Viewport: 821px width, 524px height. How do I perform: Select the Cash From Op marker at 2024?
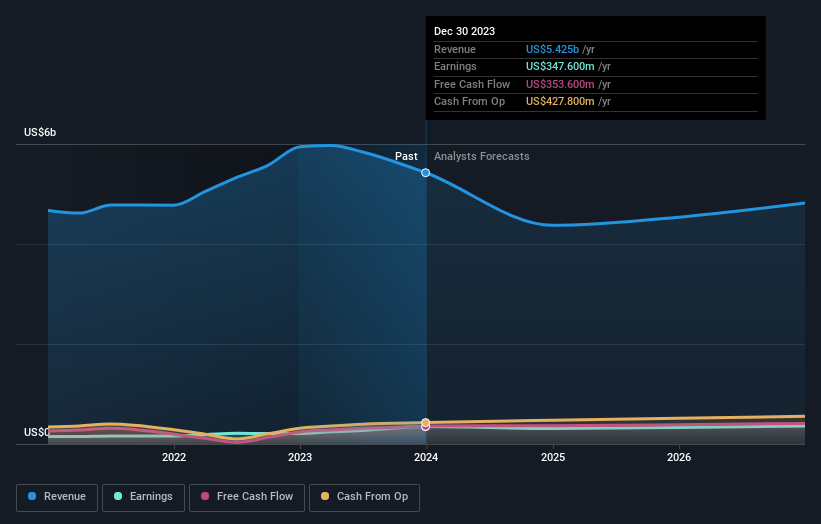(x=426, y=422)
